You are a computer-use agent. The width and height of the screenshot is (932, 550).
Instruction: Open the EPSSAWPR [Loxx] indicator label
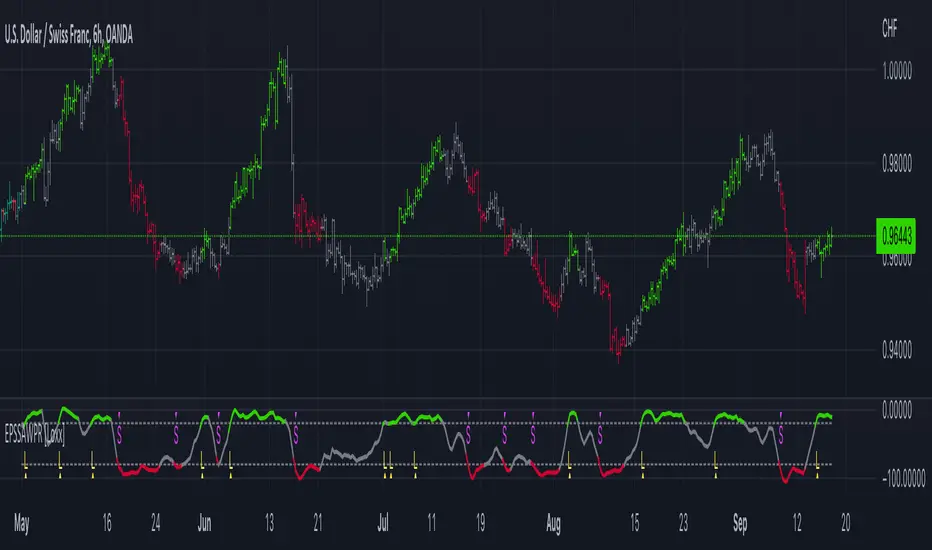(x=34, y=435)
